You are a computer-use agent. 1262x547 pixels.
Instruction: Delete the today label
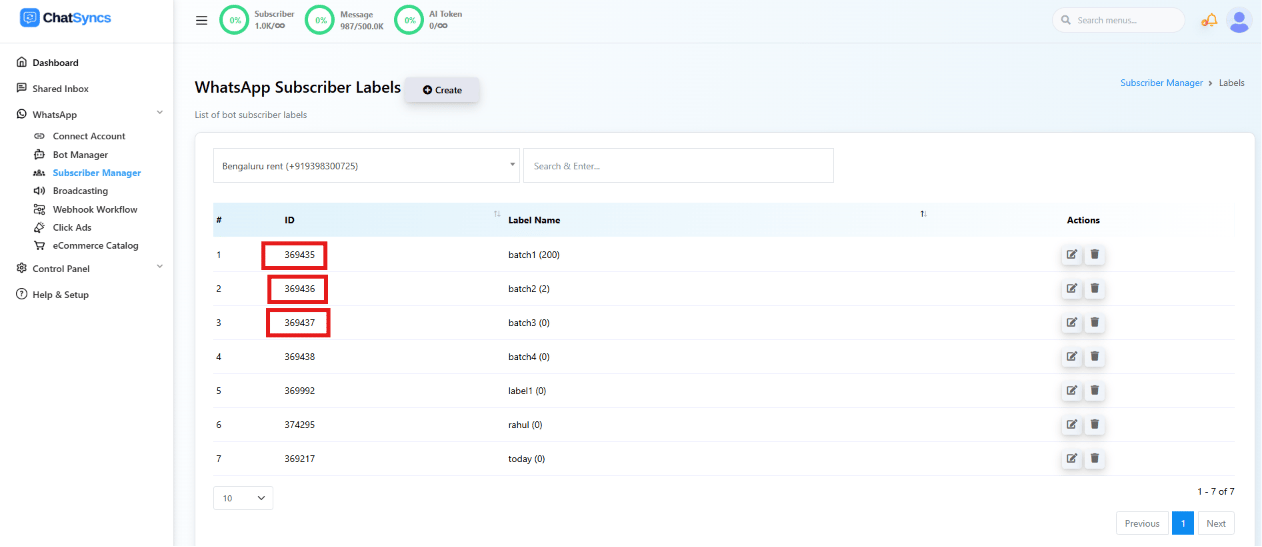[1095, 459]
